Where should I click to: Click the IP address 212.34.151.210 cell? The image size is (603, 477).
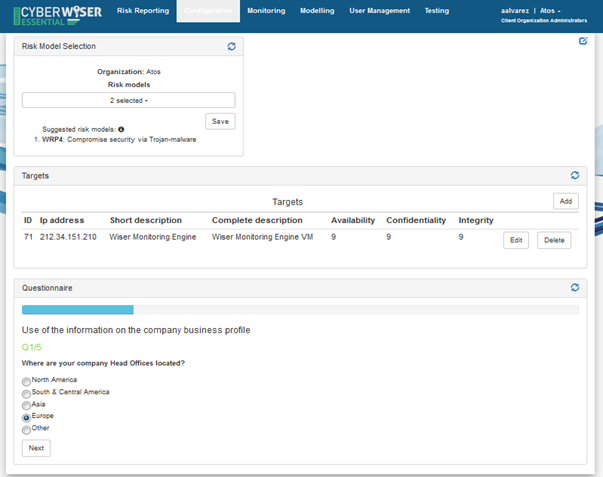click(68, 237)
